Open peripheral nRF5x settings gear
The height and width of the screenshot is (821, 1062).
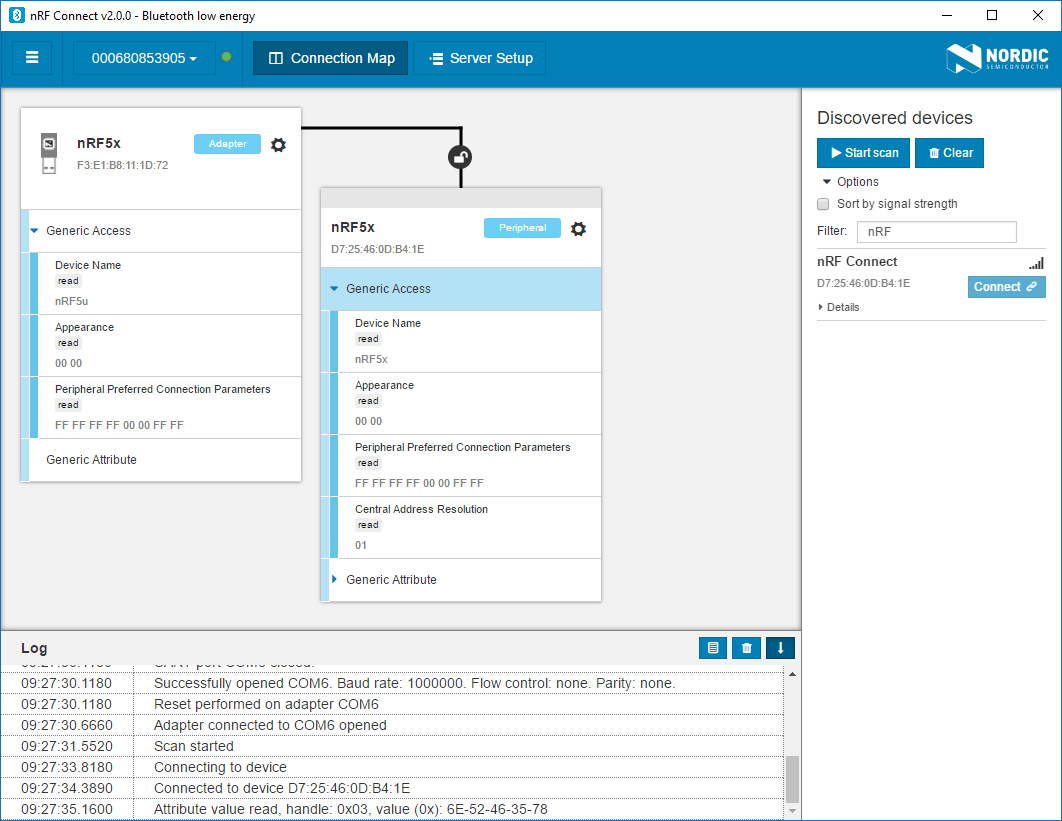coord(578,229)
